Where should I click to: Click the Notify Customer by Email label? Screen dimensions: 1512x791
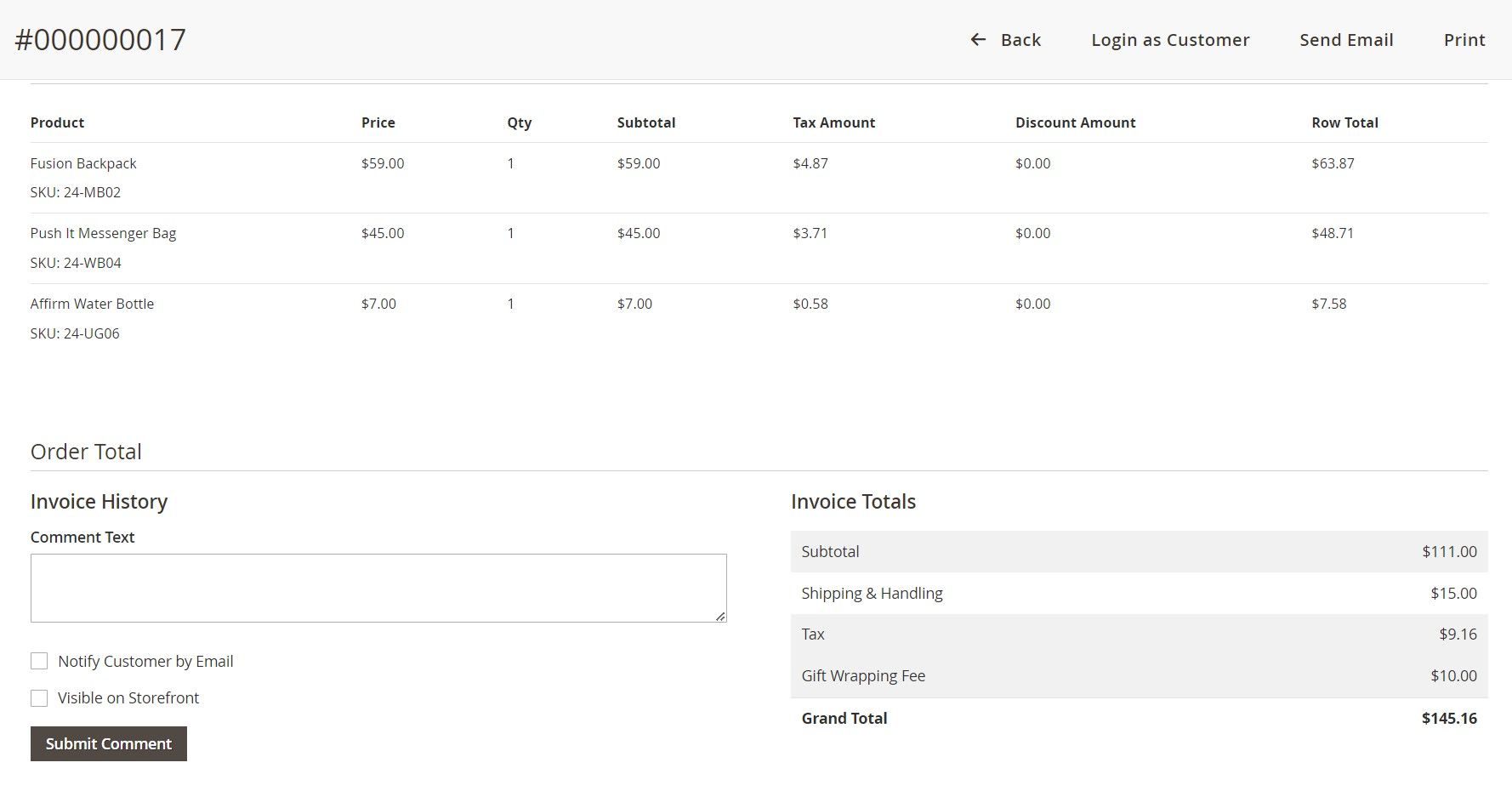(145, 662)
